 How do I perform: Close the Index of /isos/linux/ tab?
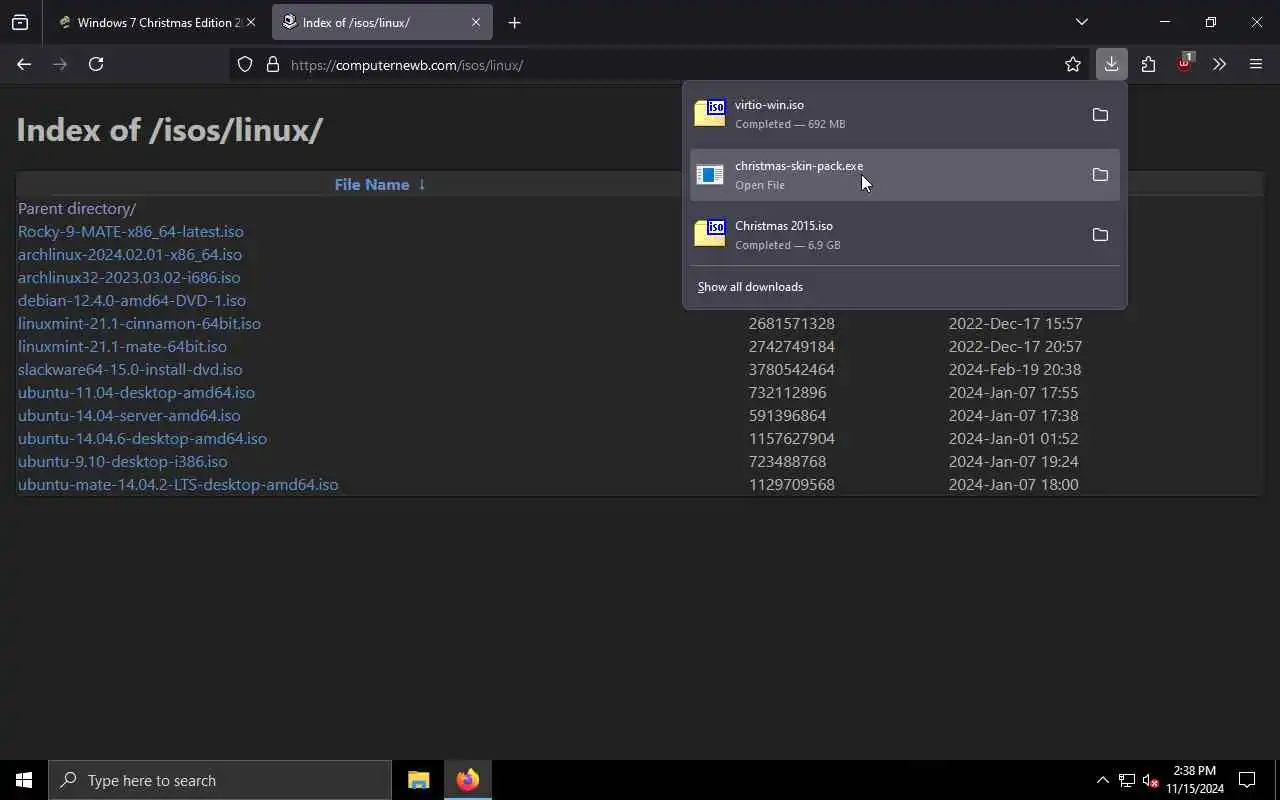click(476, 22)
